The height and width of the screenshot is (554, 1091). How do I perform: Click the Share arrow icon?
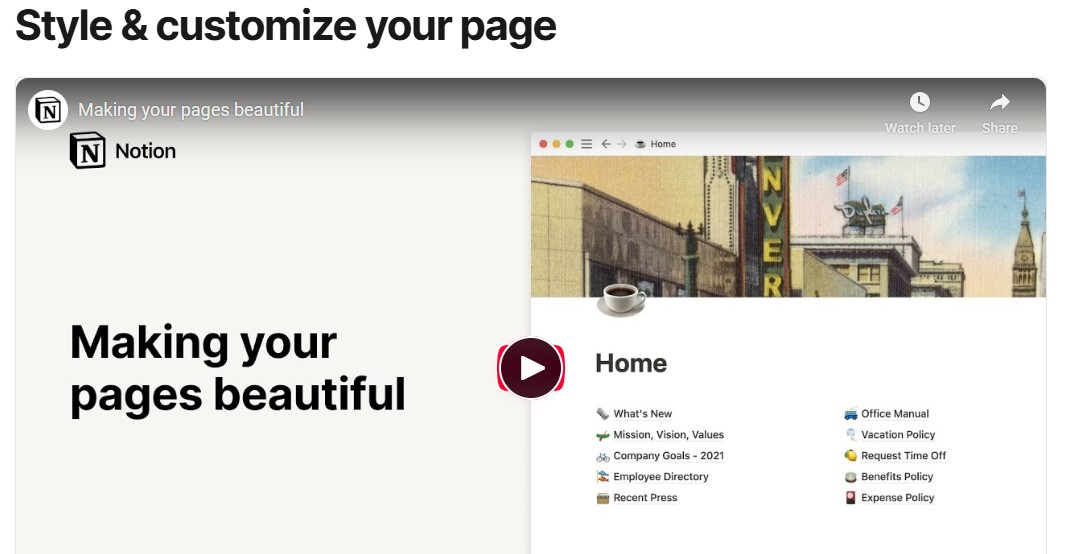pos(999,102)
